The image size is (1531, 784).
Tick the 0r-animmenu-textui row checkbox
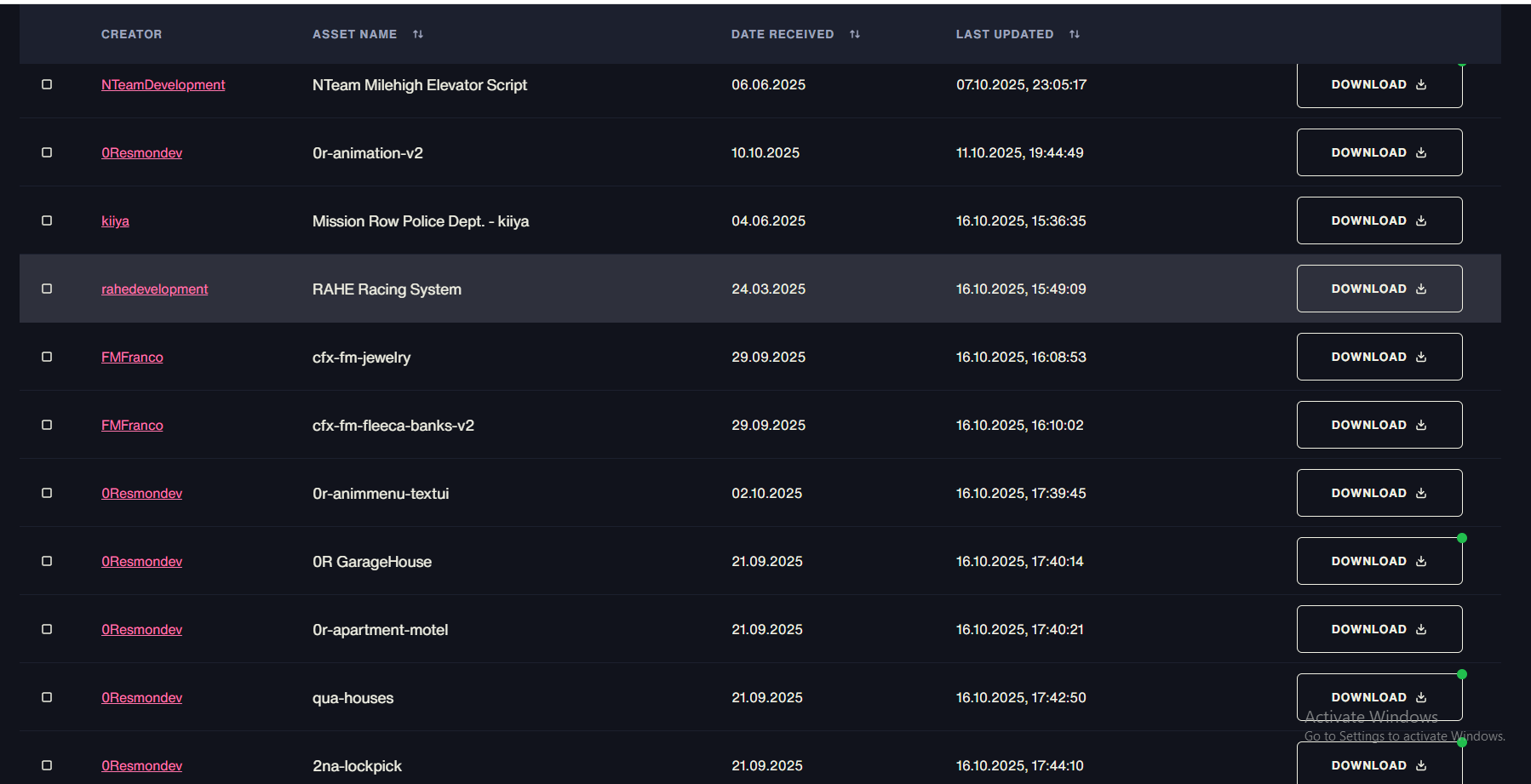(47, 493)
